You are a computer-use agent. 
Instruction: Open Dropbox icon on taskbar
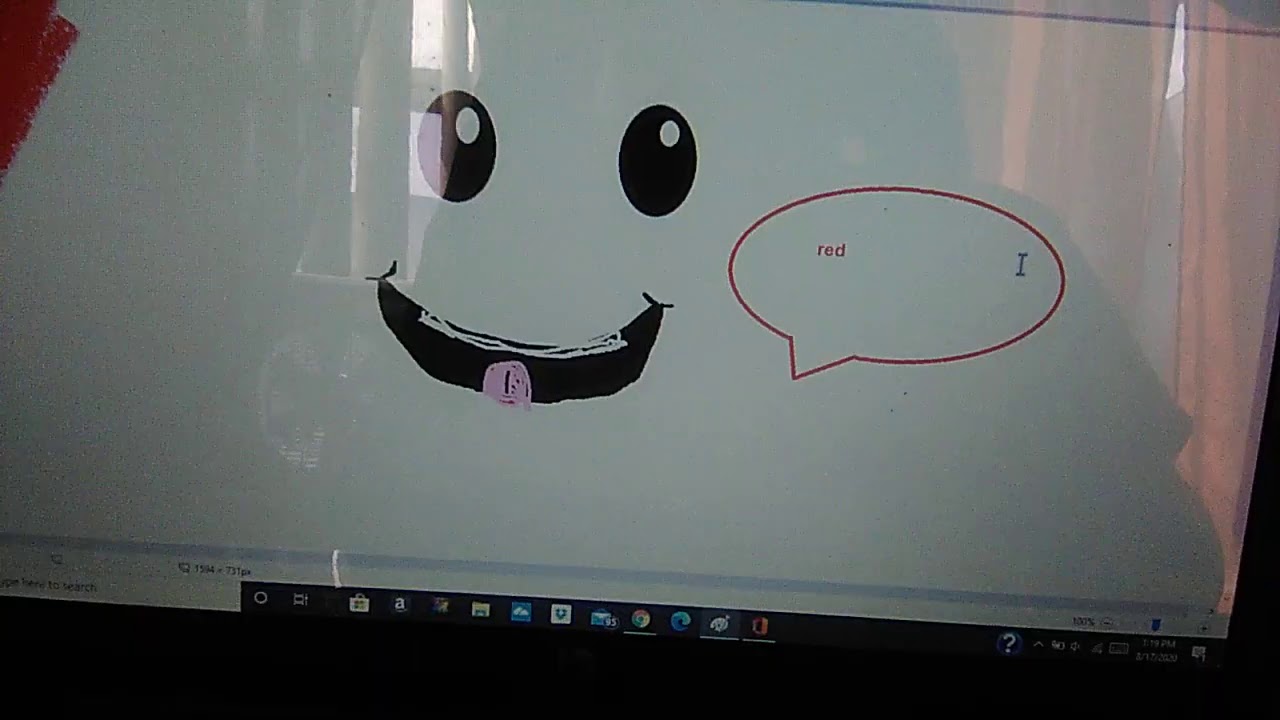561,614
